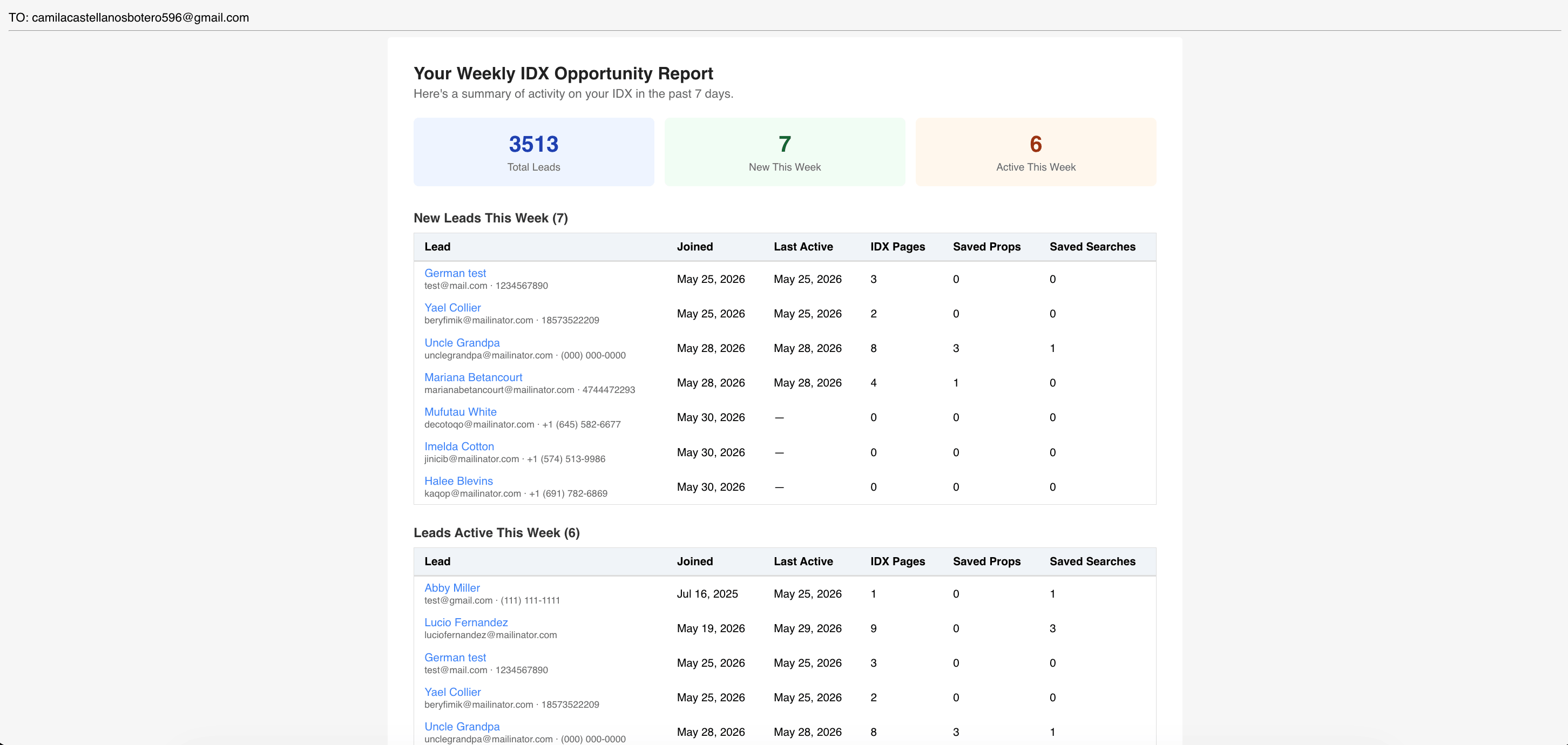The image size is (1568, 745).
Task: Click IDX Pages header in New Leads table
Action: click(897, 247)
